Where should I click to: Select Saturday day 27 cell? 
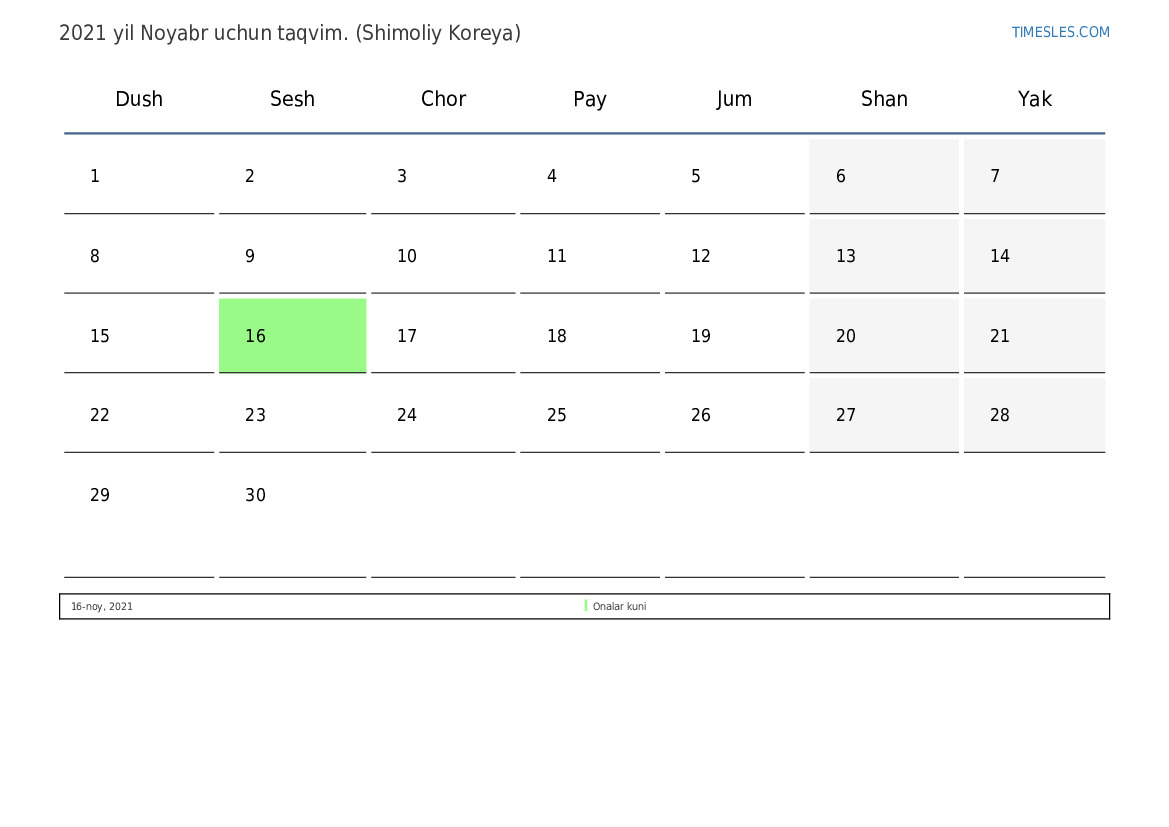coord(884,415)
